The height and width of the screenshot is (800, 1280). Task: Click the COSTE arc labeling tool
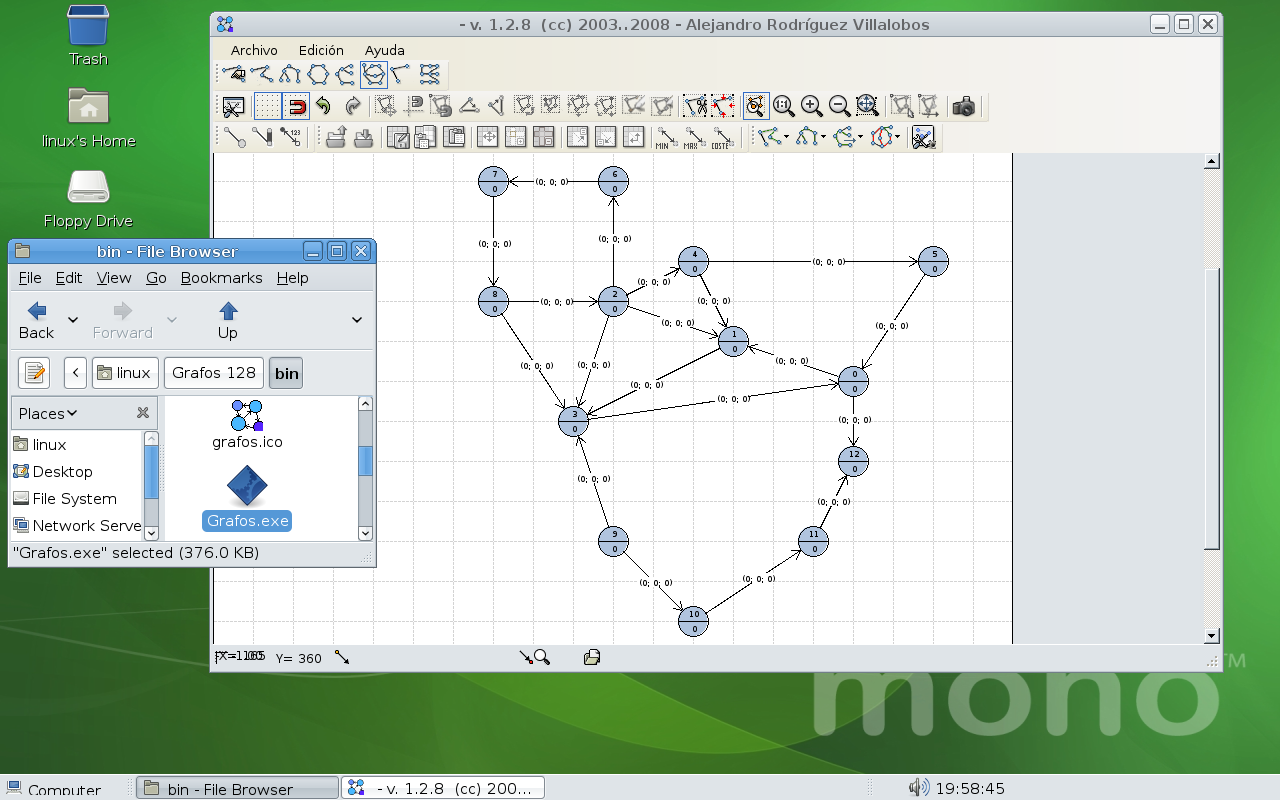(x=721, y=138)
